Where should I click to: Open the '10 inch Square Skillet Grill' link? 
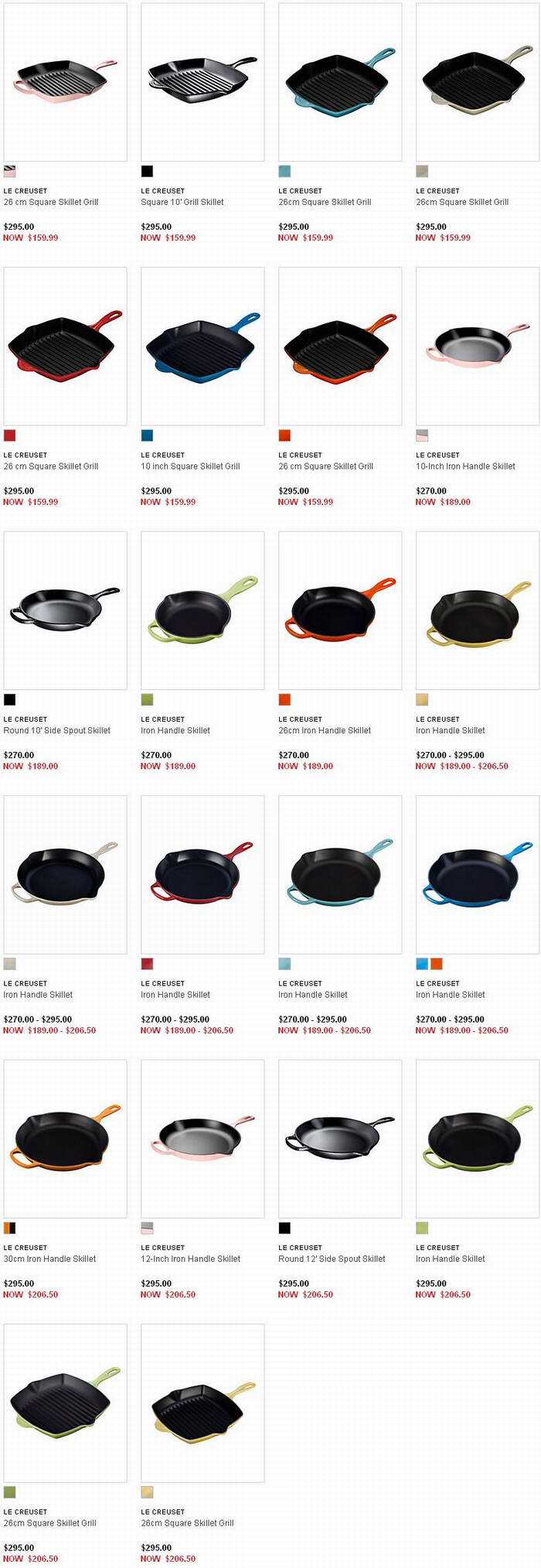tap(190, 466)
